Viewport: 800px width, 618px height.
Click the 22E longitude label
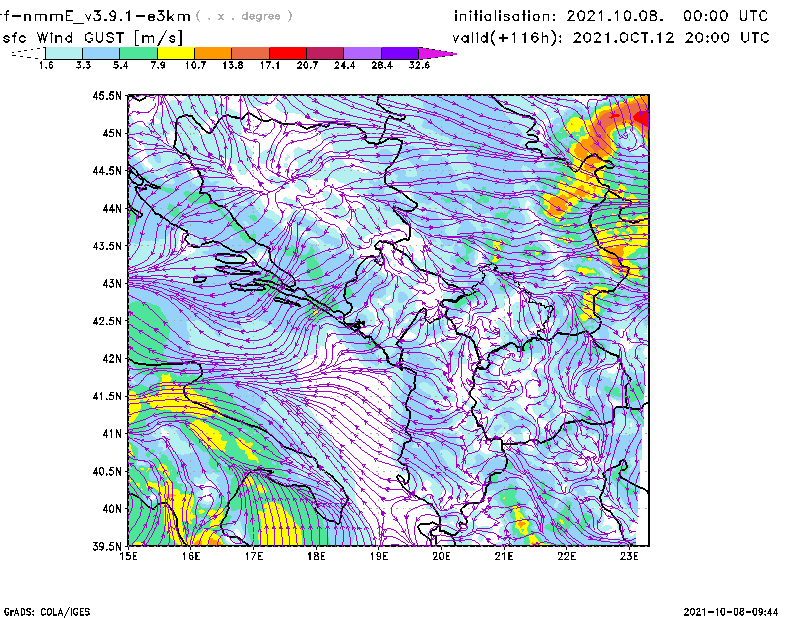pos(567,556)
